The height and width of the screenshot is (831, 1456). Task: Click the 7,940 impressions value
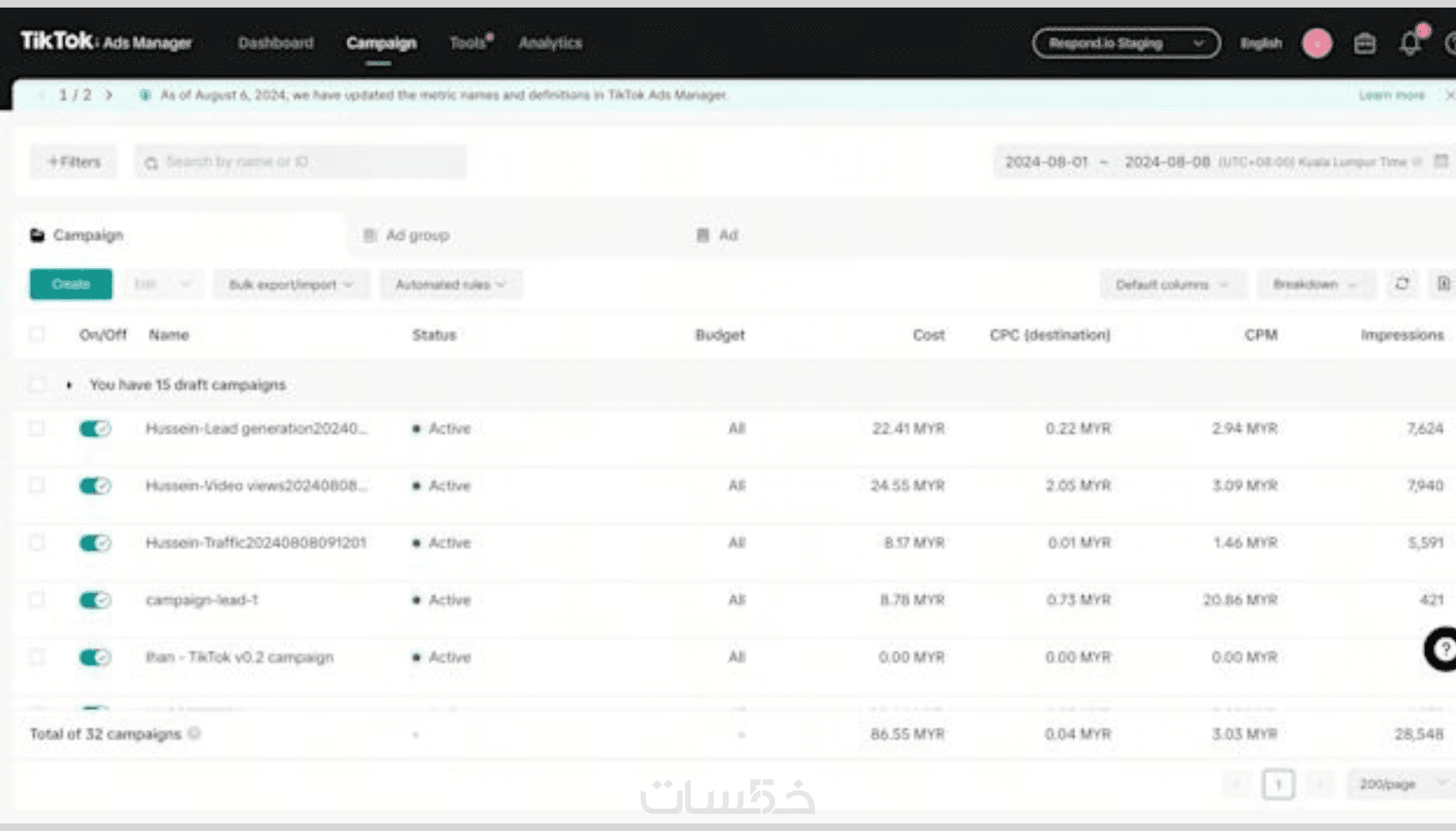[1425, 486]
